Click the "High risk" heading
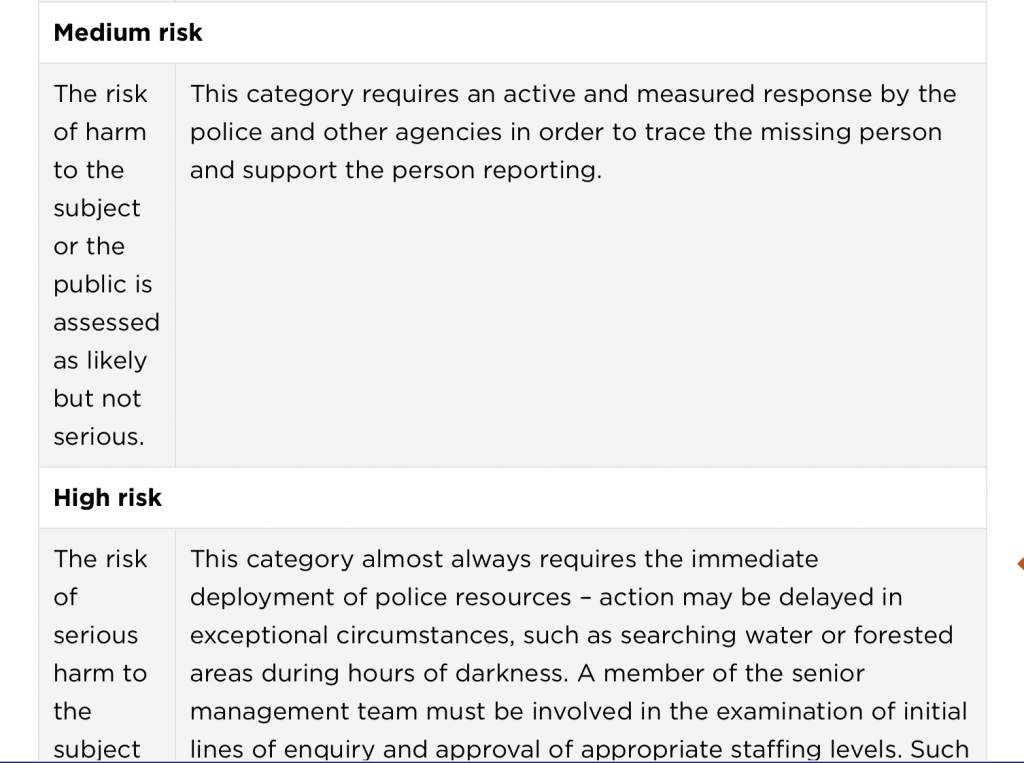 108,498
